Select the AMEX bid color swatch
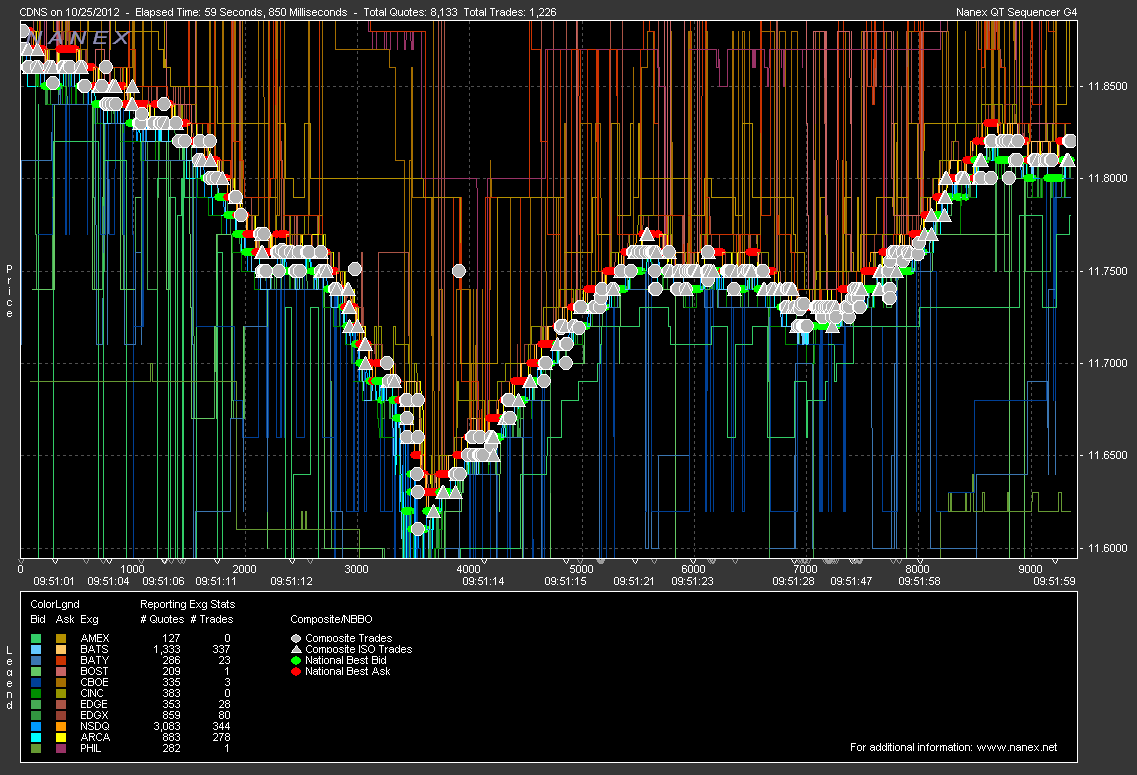 click(36, 639)
